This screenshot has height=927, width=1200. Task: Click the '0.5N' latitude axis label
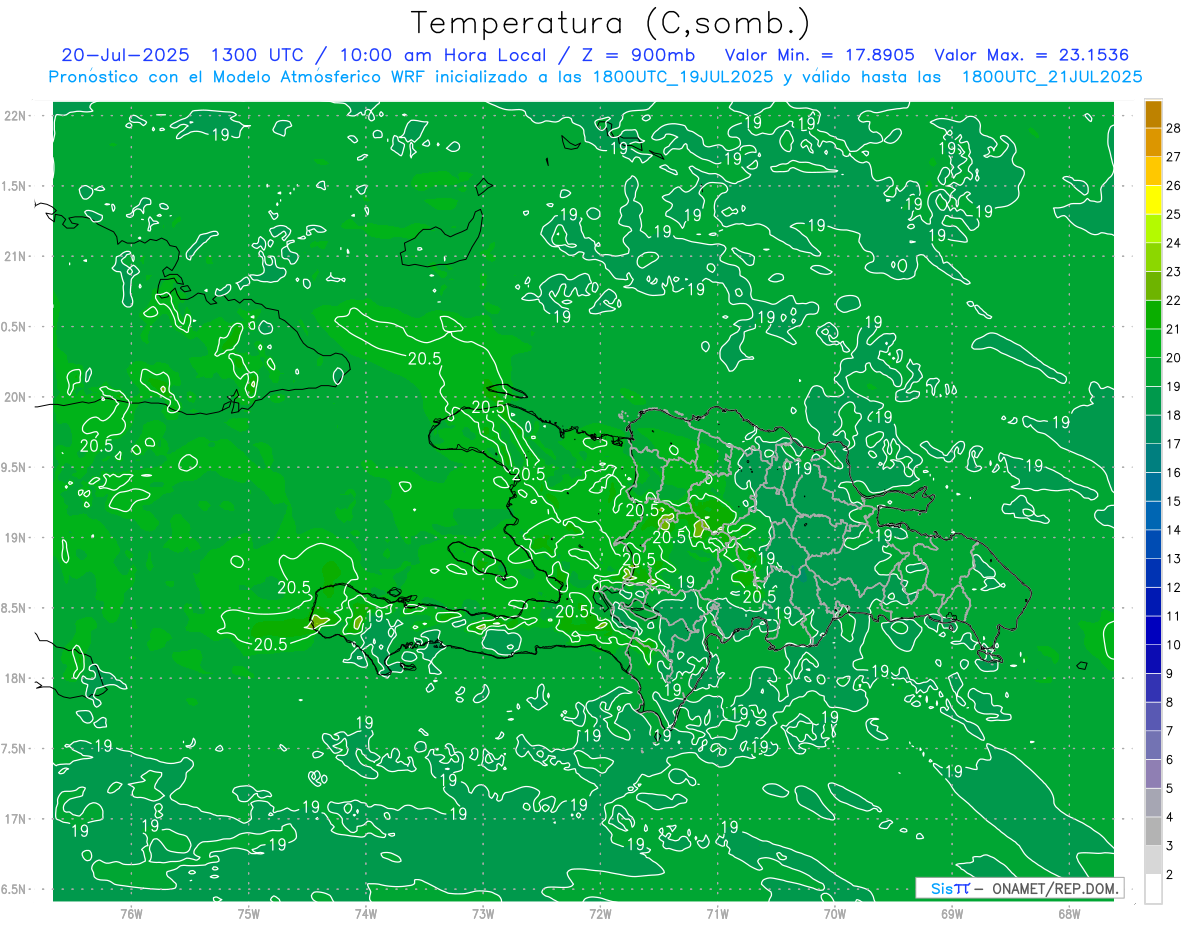(15, 327)
